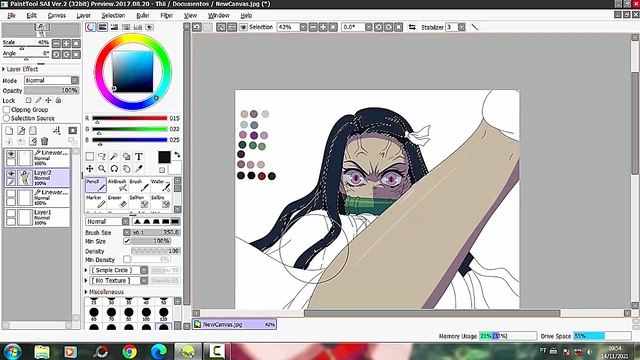
Task: Select the Move tool
Action: [90, 169]
